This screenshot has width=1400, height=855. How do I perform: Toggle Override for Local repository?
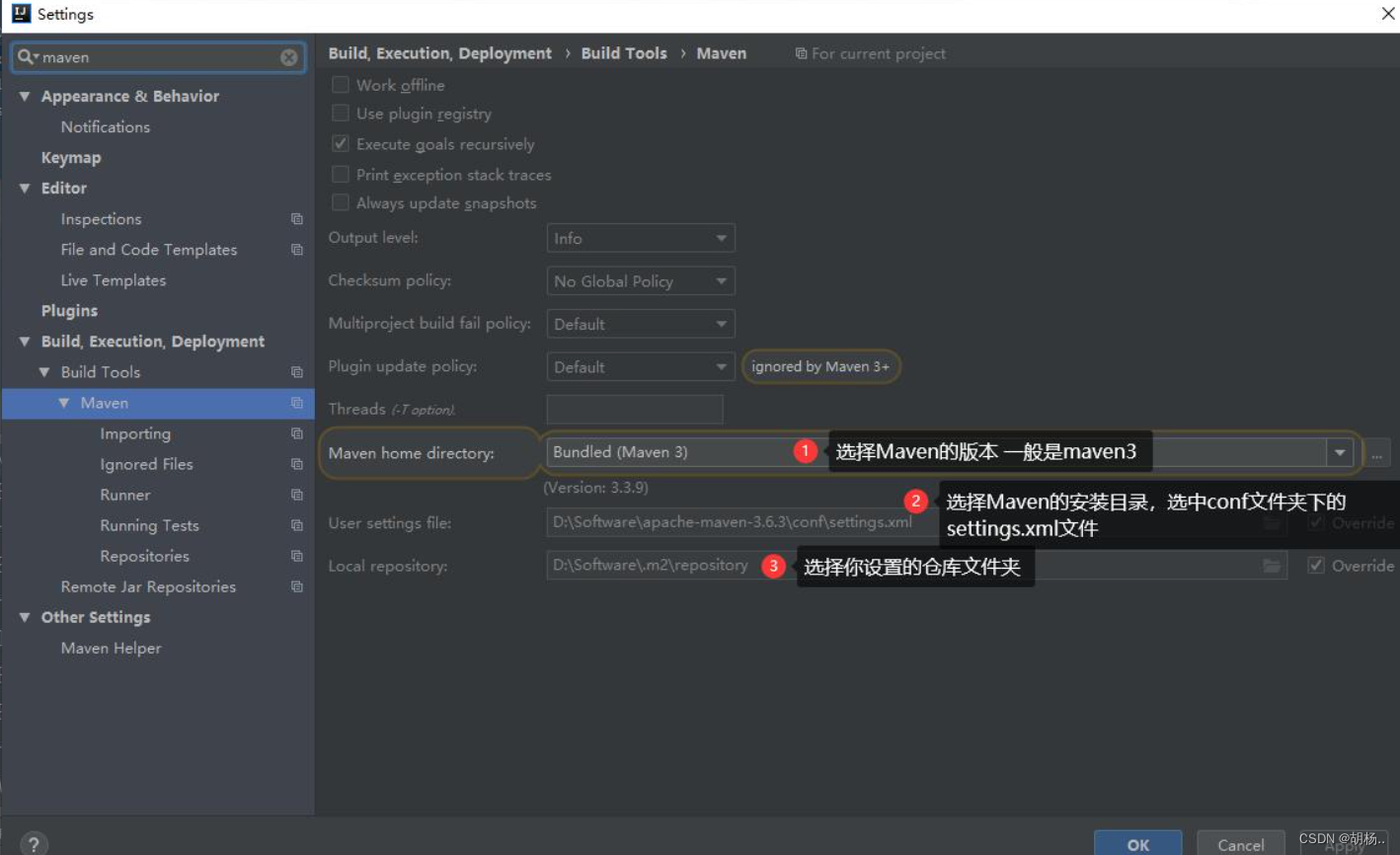click(x=1316, y=566)
